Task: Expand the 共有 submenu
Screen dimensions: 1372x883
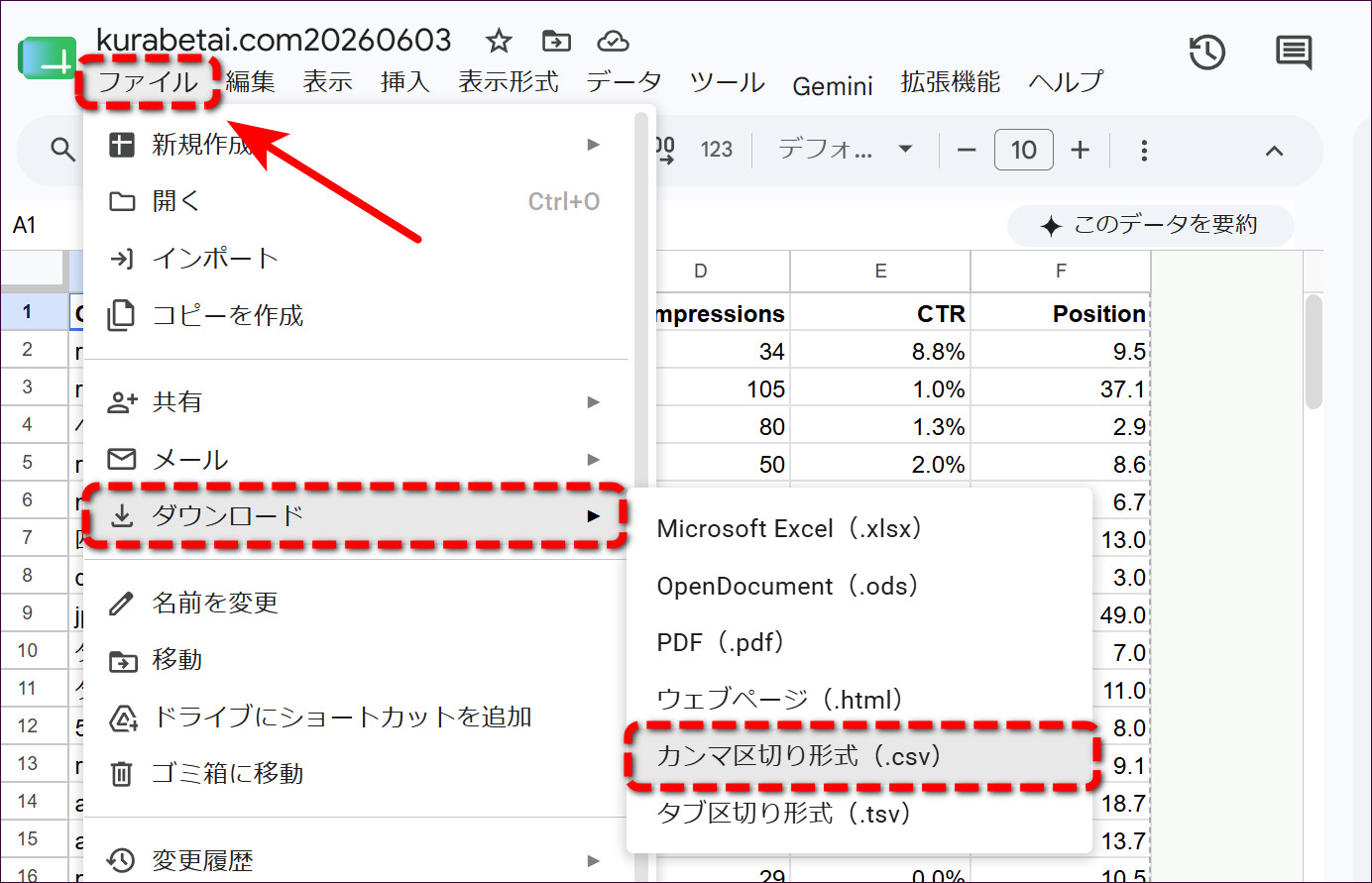Action: (357, 401)
